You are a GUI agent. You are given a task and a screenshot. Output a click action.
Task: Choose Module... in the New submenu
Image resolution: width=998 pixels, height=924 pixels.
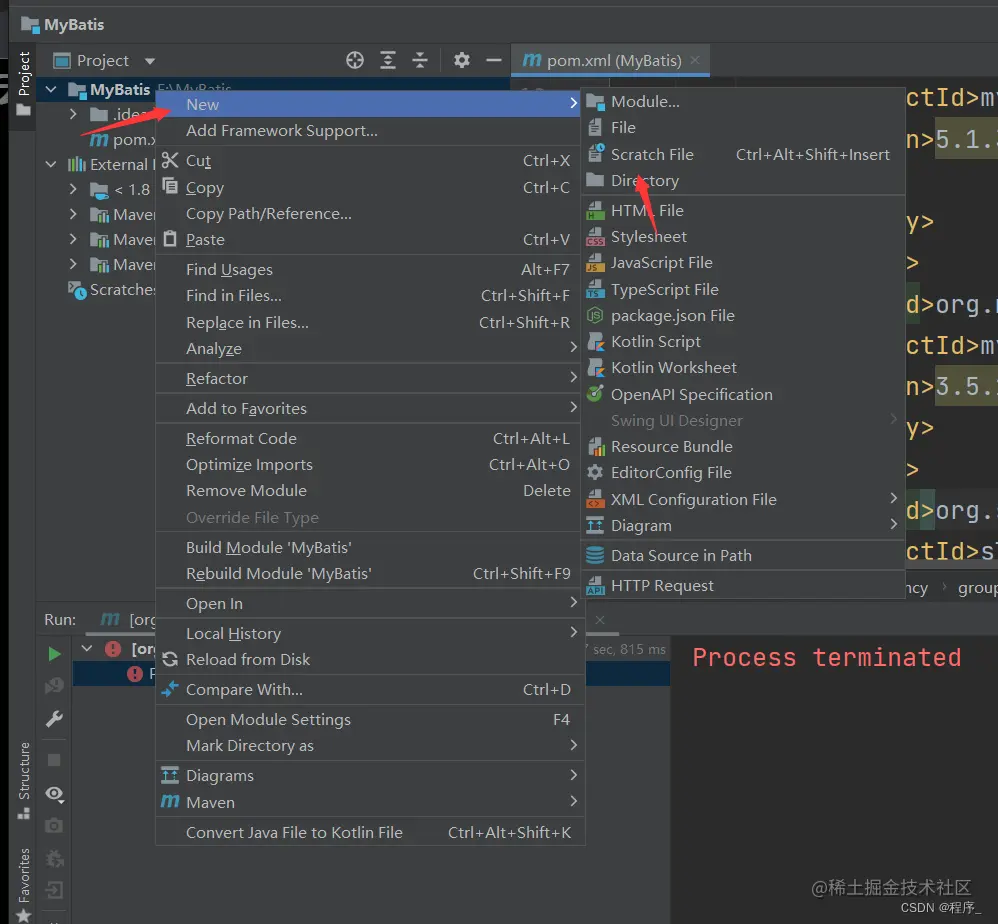click(x=743, y=102)
